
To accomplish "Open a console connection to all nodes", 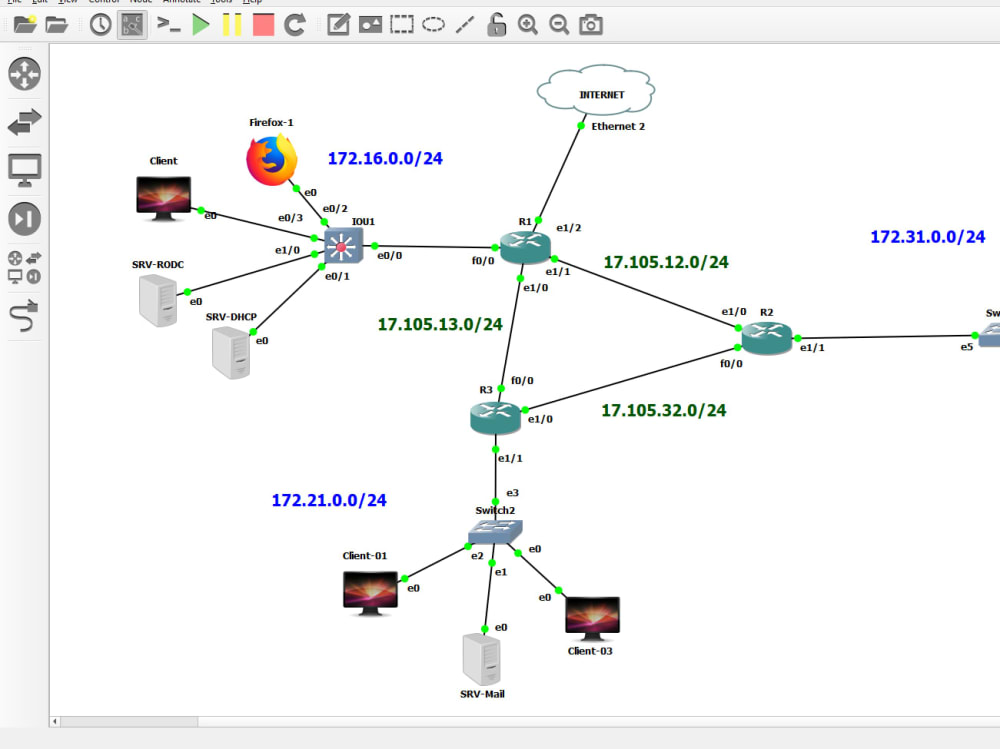I will coord(169,24).
